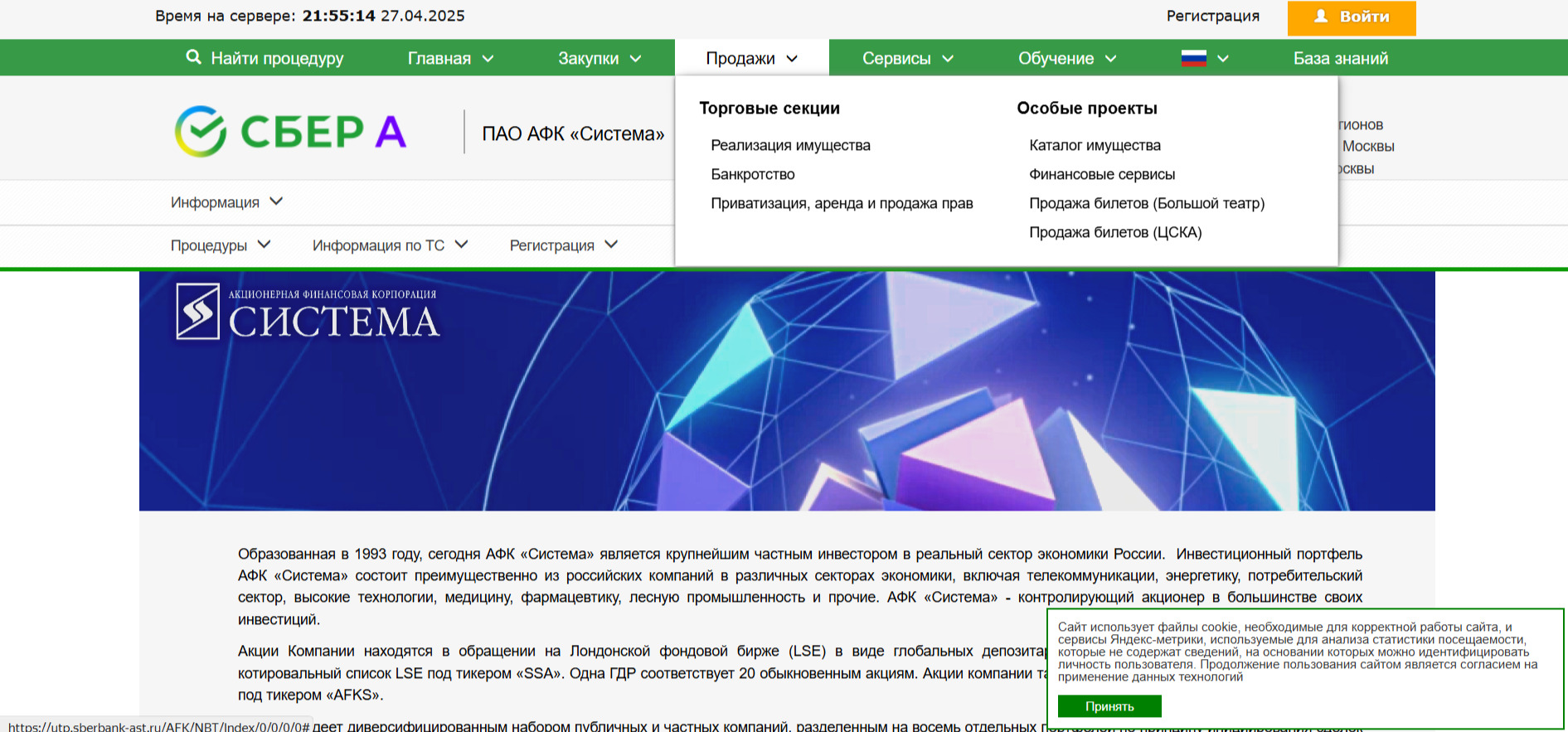Expand the Главная chevron arrow

point(488,59)
